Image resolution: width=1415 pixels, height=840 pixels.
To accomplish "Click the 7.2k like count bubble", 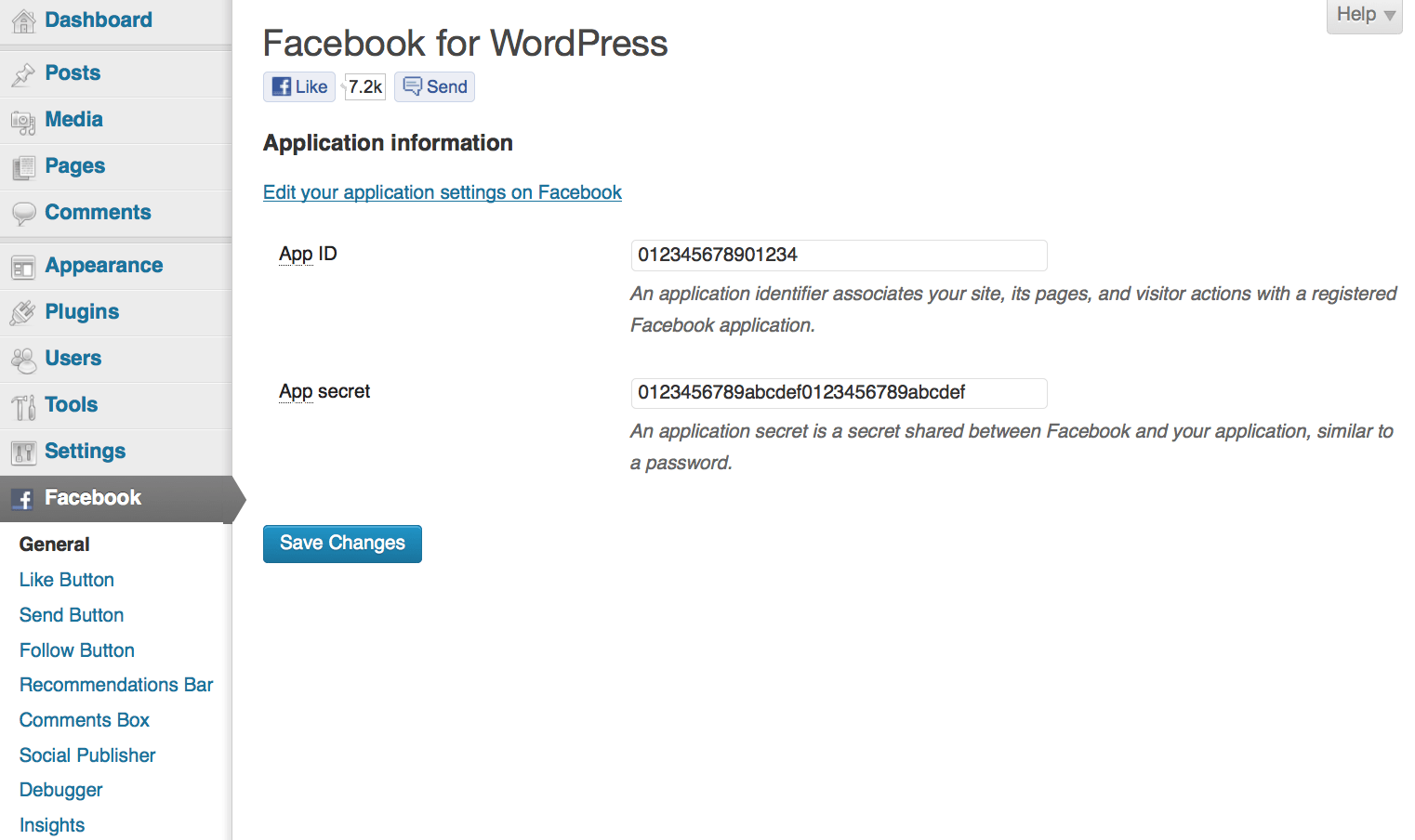I will tap(364, 86).
